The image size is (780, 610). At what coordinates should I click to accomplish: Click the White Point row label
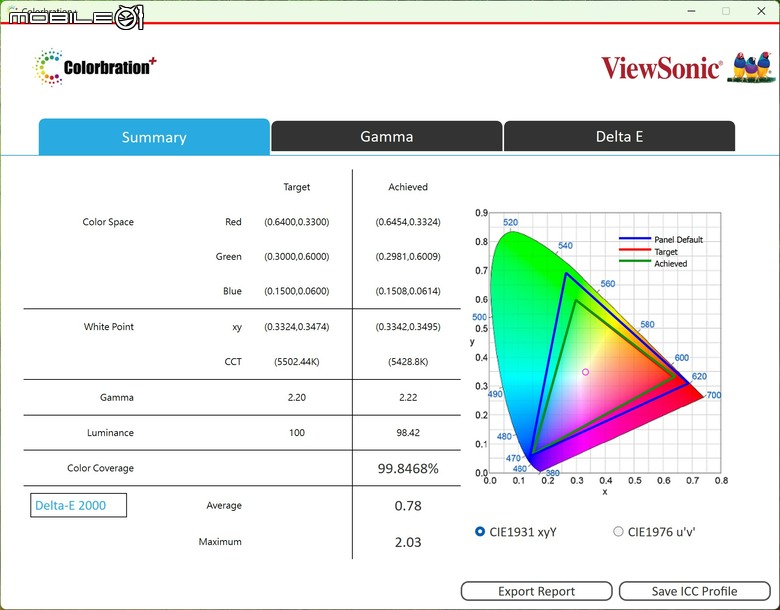point(108,326)
